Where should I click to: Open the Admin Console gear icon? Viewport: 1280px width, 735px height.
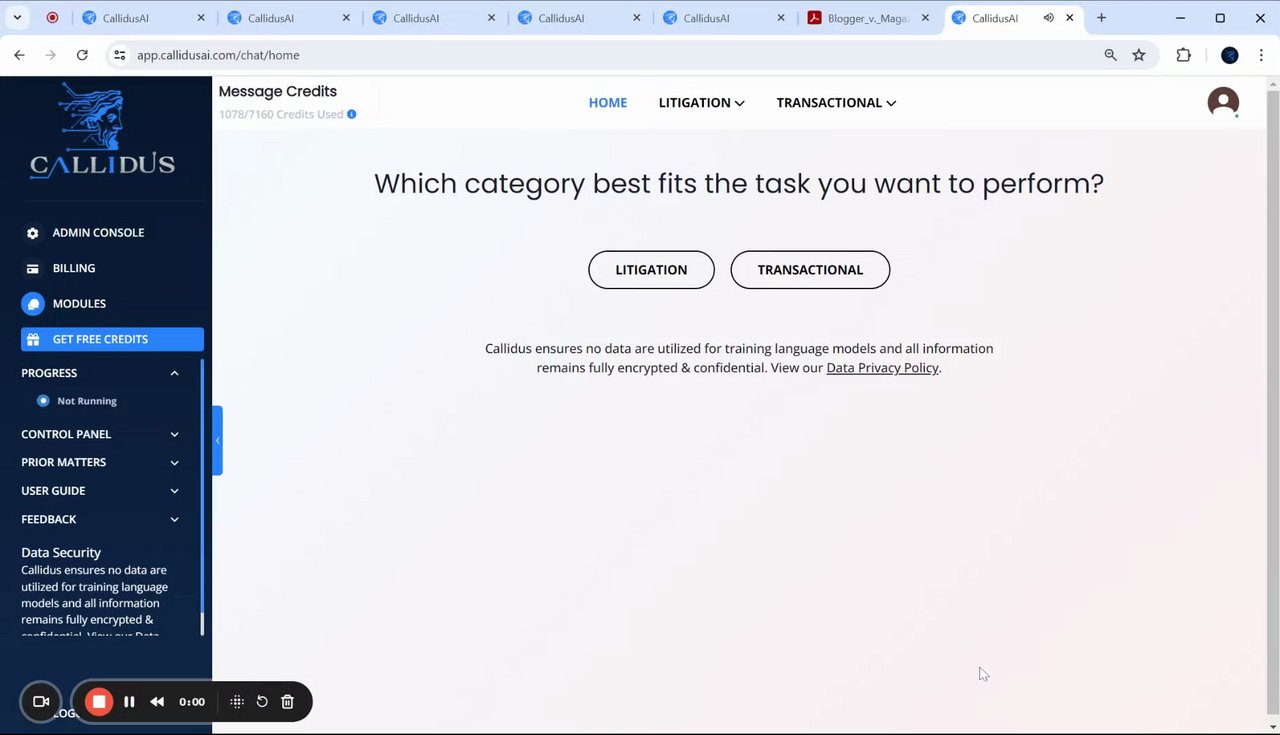(x=33, y=233)
